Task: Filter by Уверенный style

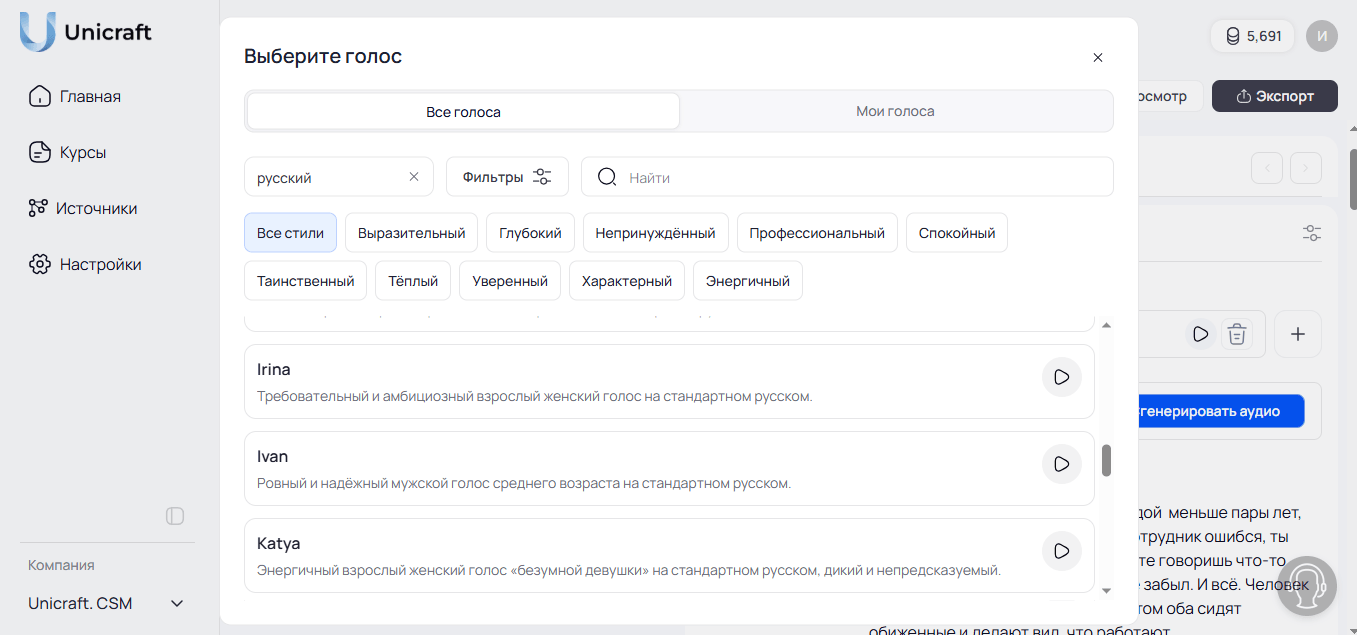Action: [x=510, y=281]
